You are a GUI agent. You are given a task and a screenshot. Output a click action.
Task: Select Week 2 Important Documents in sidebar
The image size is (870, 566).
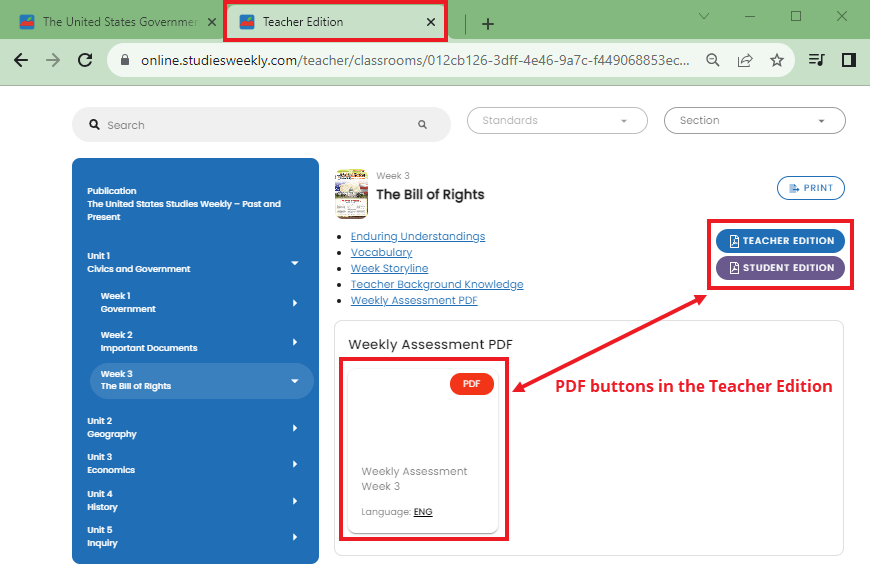[149, 341]
